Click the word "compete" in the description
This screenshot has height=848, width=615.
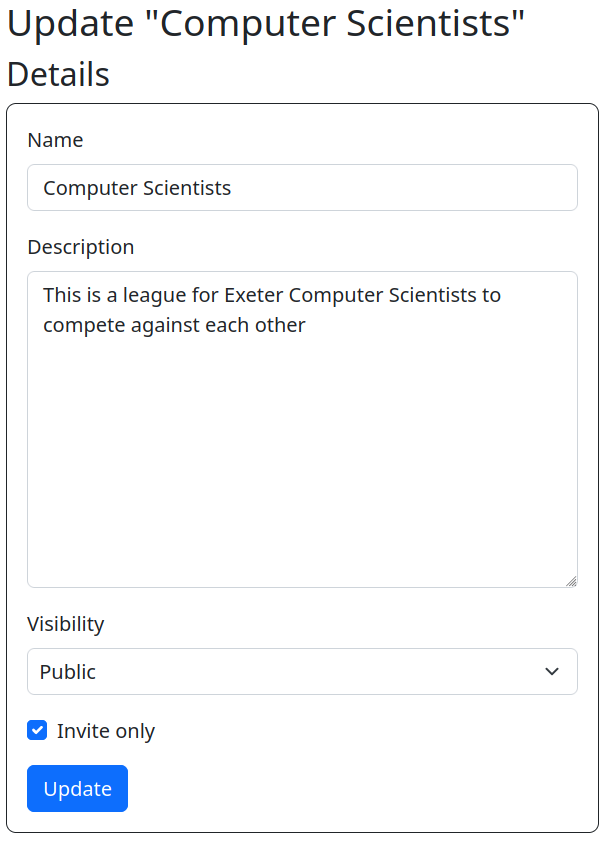[84, 325]
